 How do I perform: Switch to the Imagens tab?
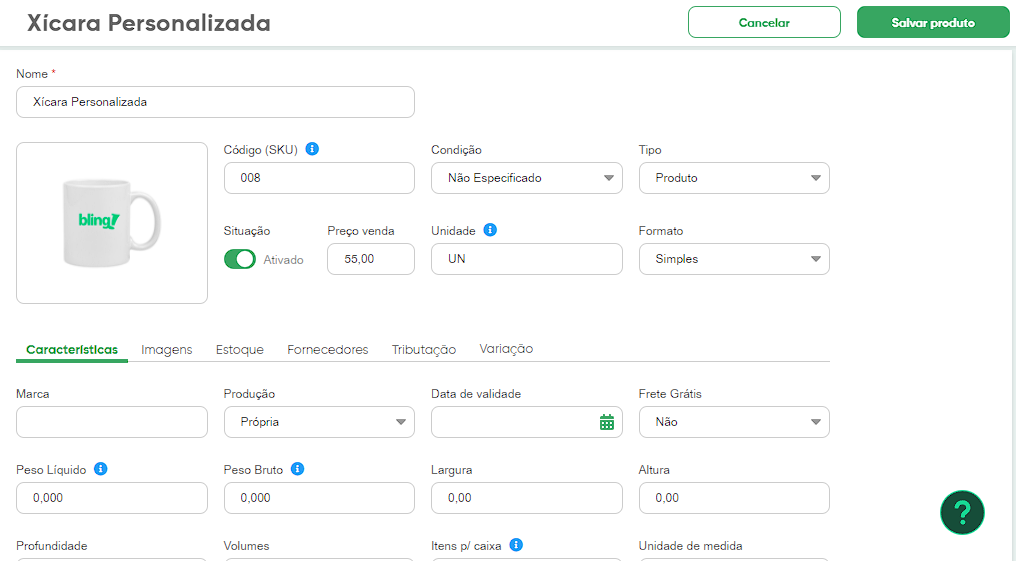[167, 350]
